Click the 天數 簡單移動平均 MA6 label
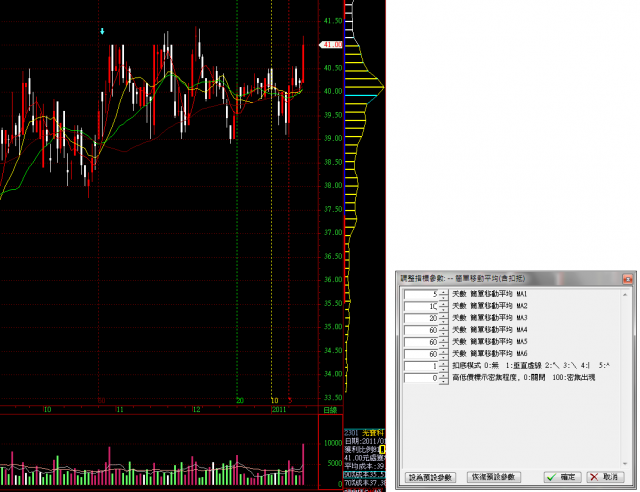Screen dimensions: 640x492 tap(489, 354)
